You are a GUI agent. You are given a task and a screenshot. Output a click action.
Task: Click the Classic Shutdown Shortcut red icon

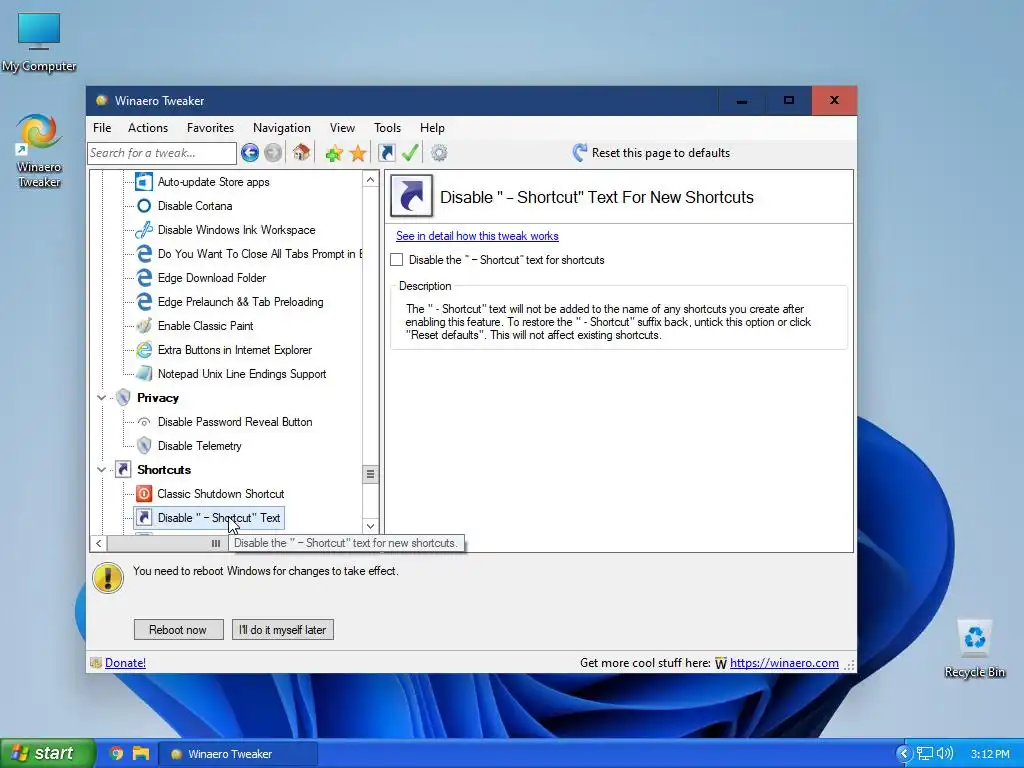[144, 494]
